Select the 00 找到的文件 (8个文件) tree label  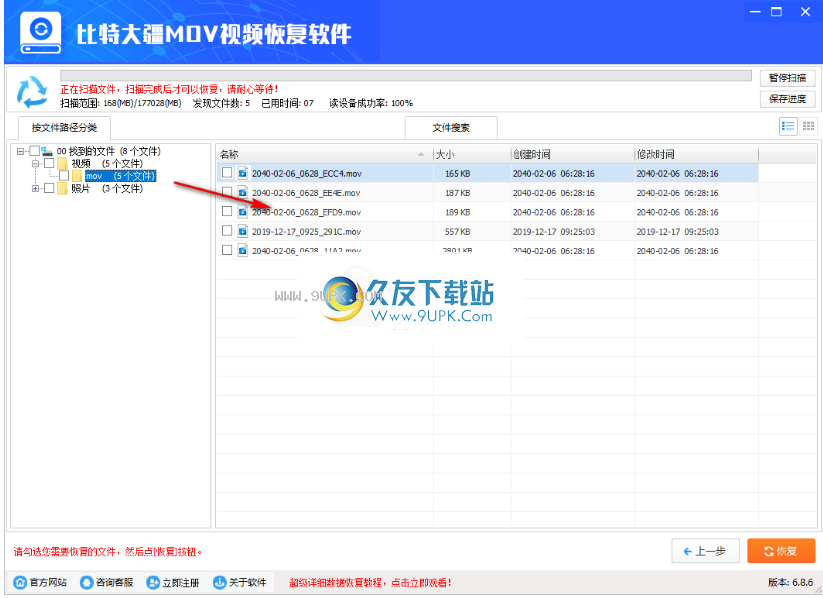point(108,151)
